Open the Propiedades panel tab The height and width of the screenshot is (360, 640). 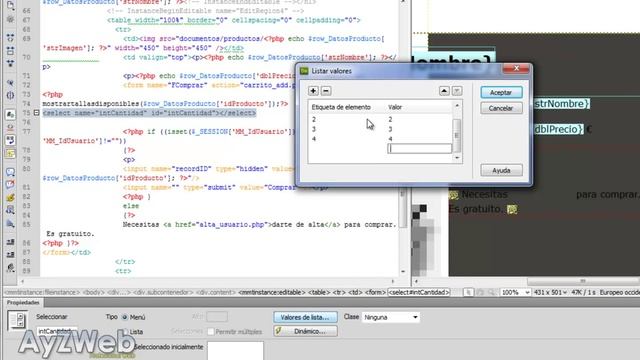(23, 302)
